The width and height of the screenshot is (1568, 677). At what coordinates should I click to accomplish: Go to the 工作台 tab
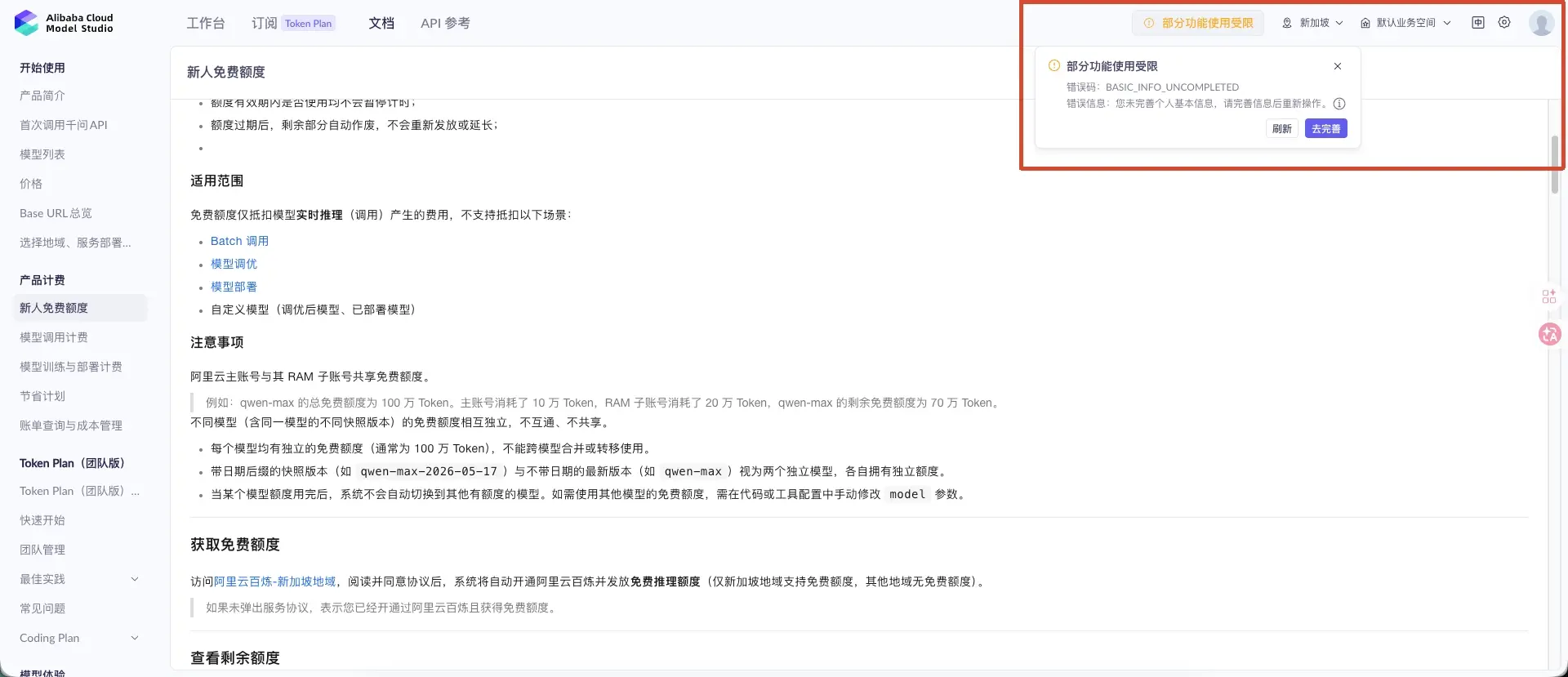206,23
